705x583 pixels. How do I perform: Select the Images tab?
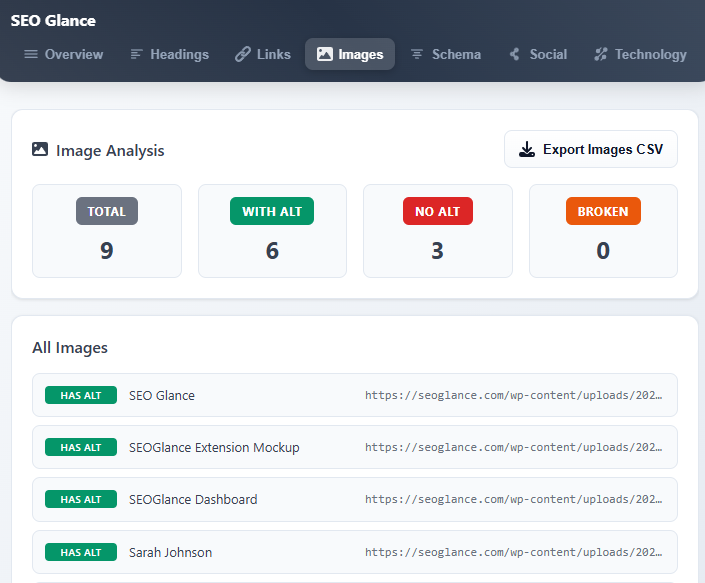pos(350,54)
